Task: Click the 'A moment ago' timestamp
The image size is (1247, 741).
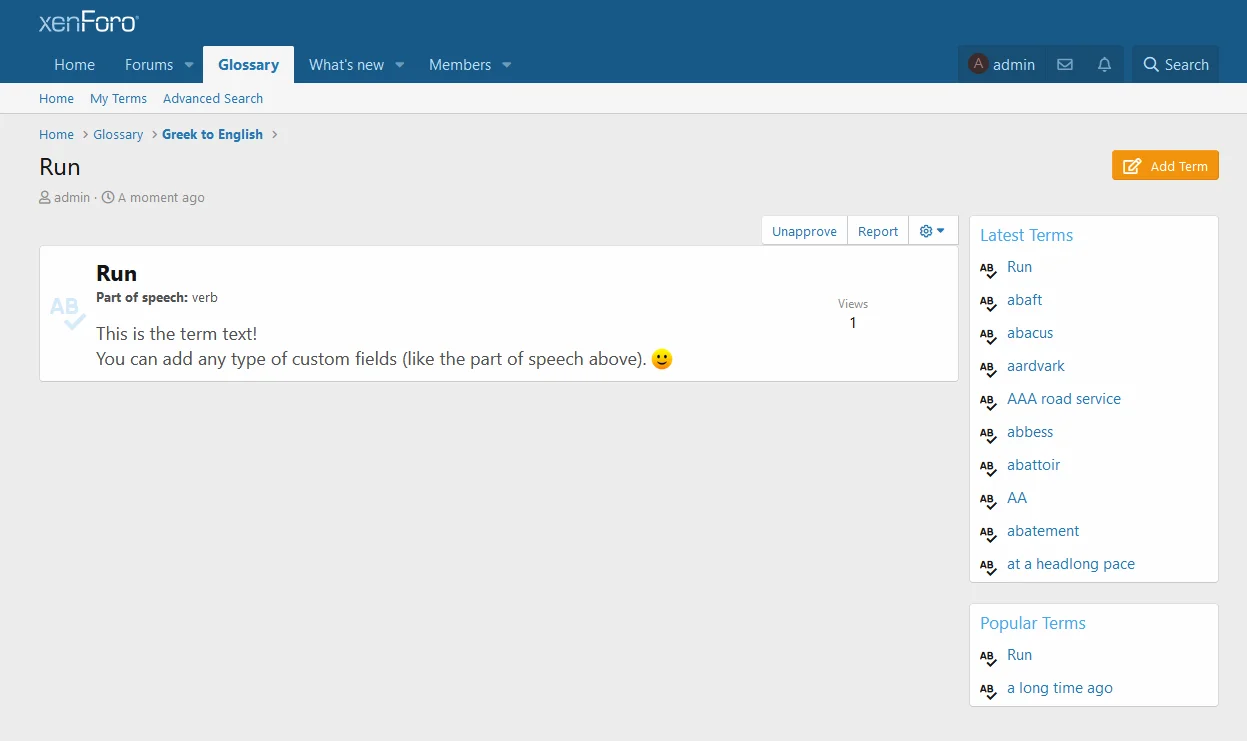Action: [161, 197]
